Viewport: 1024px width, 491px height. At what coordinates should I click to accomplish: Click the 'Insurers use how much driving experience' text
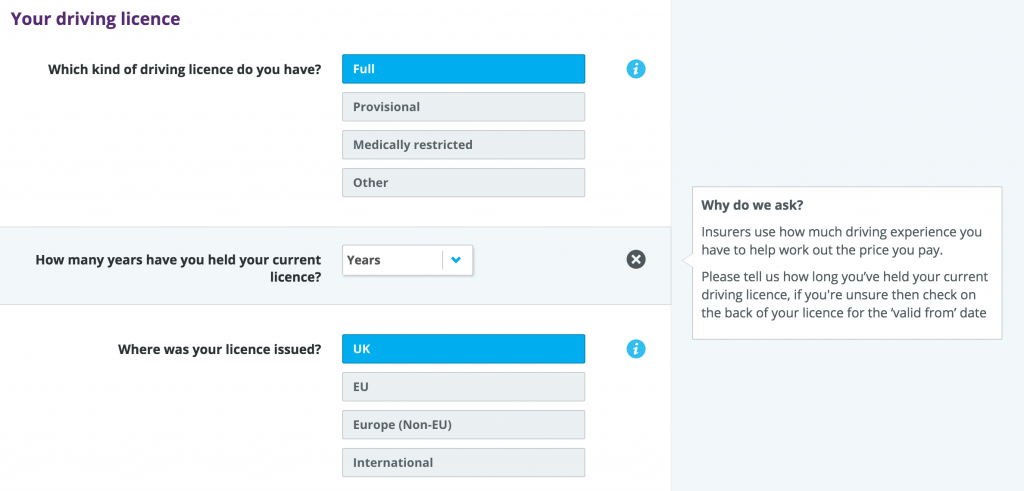click(841, 241)
